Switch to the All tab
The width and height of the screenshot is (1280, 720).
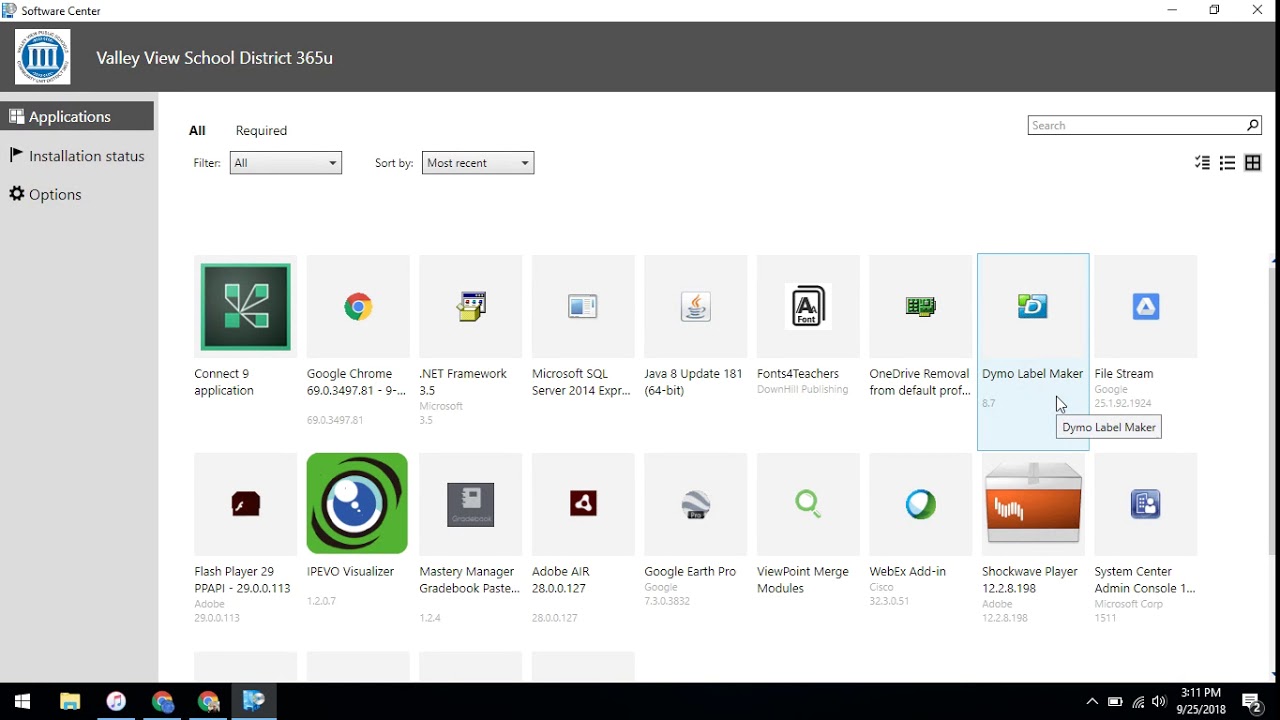click(197, 130)
